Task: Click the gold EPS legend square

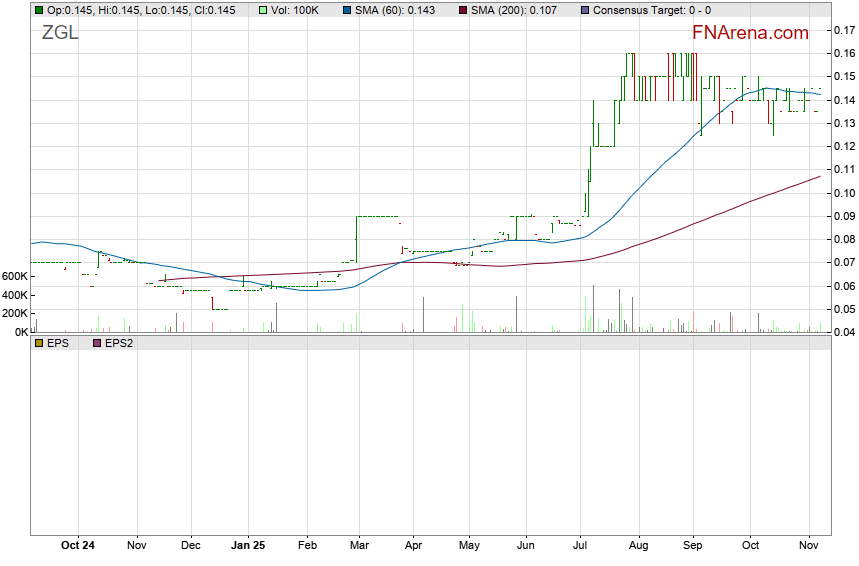Action: point(39,343)
